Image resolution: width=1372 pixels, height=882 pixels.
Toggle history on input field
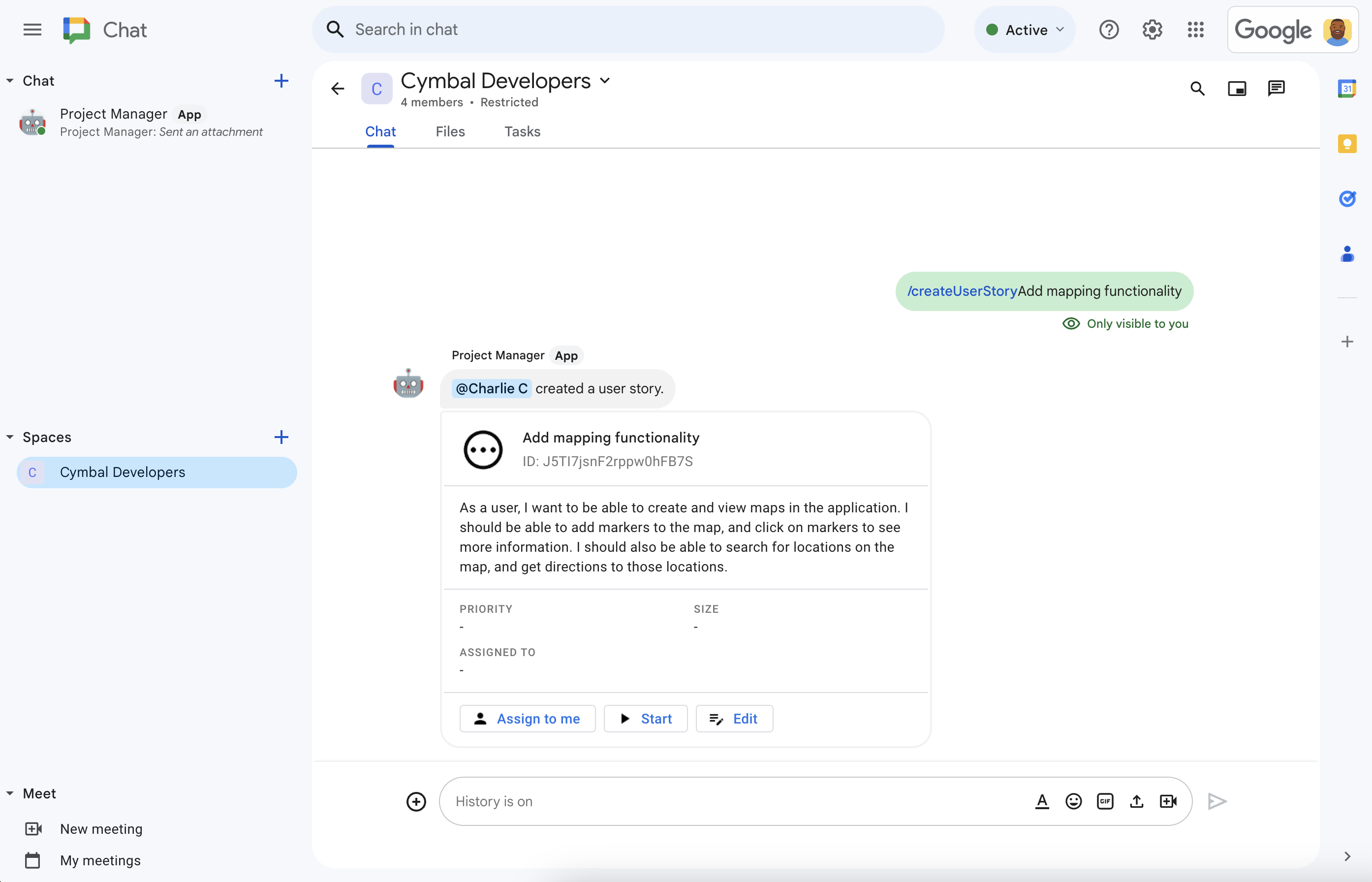[x=494, y=801]
